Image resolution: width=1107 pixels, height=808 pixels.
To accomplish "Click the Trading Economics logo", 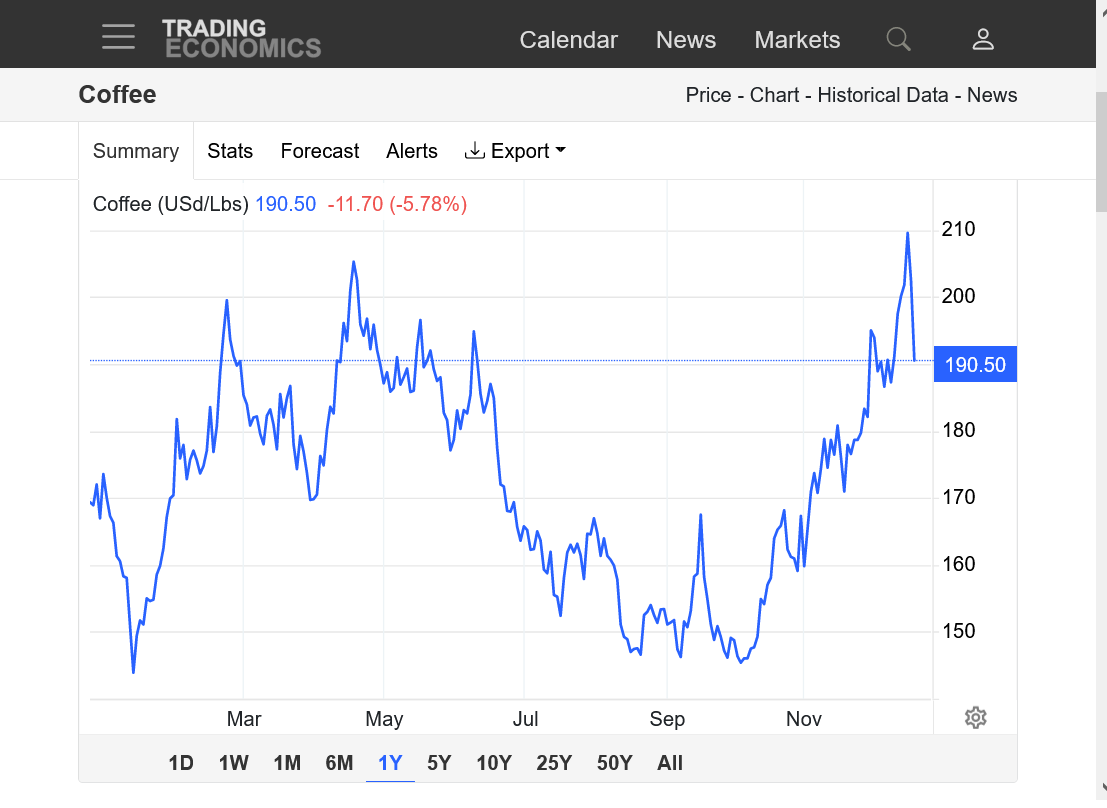I will pyautogui.click(x=241, y=38).
